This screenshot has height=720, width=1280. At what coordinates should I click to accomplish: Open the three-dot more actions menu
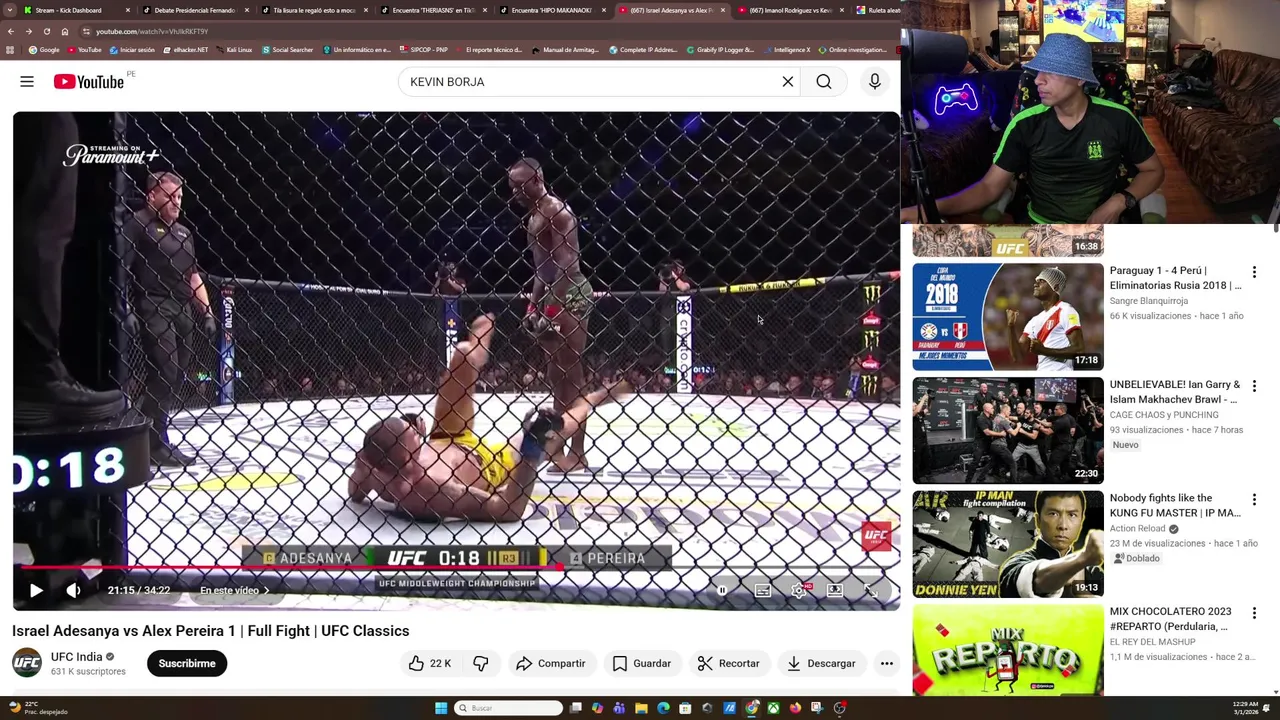tap(886, 663)
